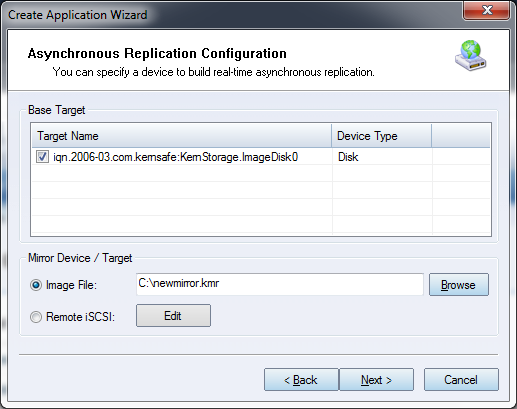Cancel the wizard
This screenshot has width=517, height=409.
(x=461, y=380)
